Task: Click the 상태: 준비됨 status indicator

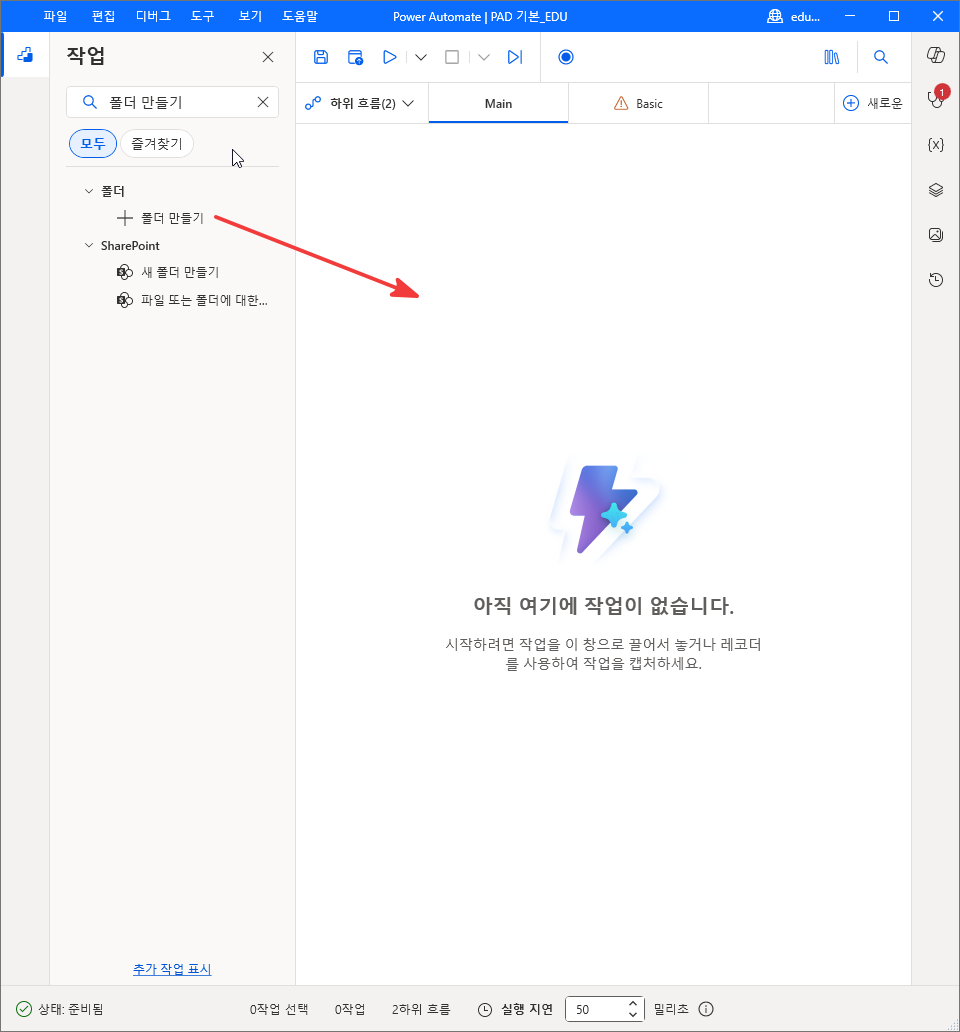Action: pyautogui.click(x=59, y=1009)
